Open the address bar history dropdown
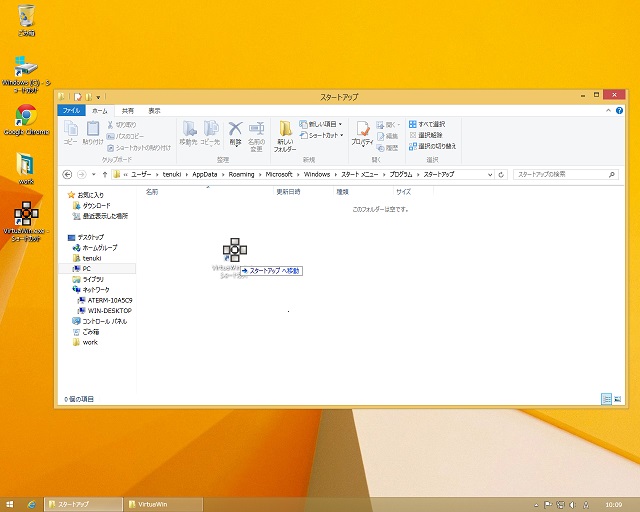640x512 pixels. coord(489,174)
